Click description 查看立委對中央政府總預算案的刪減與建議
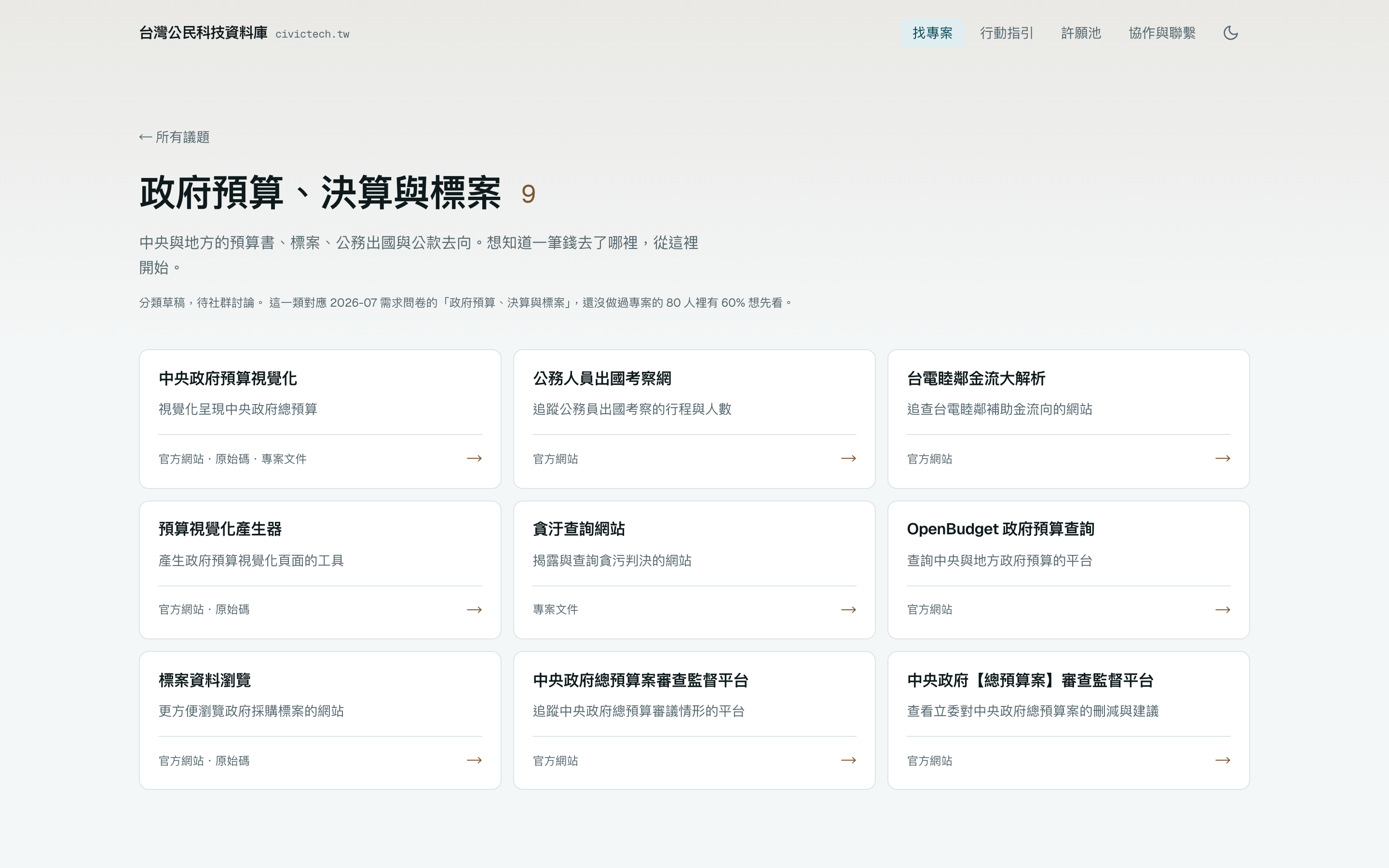Screen dimensions: 1389x868 (1033, 711)
